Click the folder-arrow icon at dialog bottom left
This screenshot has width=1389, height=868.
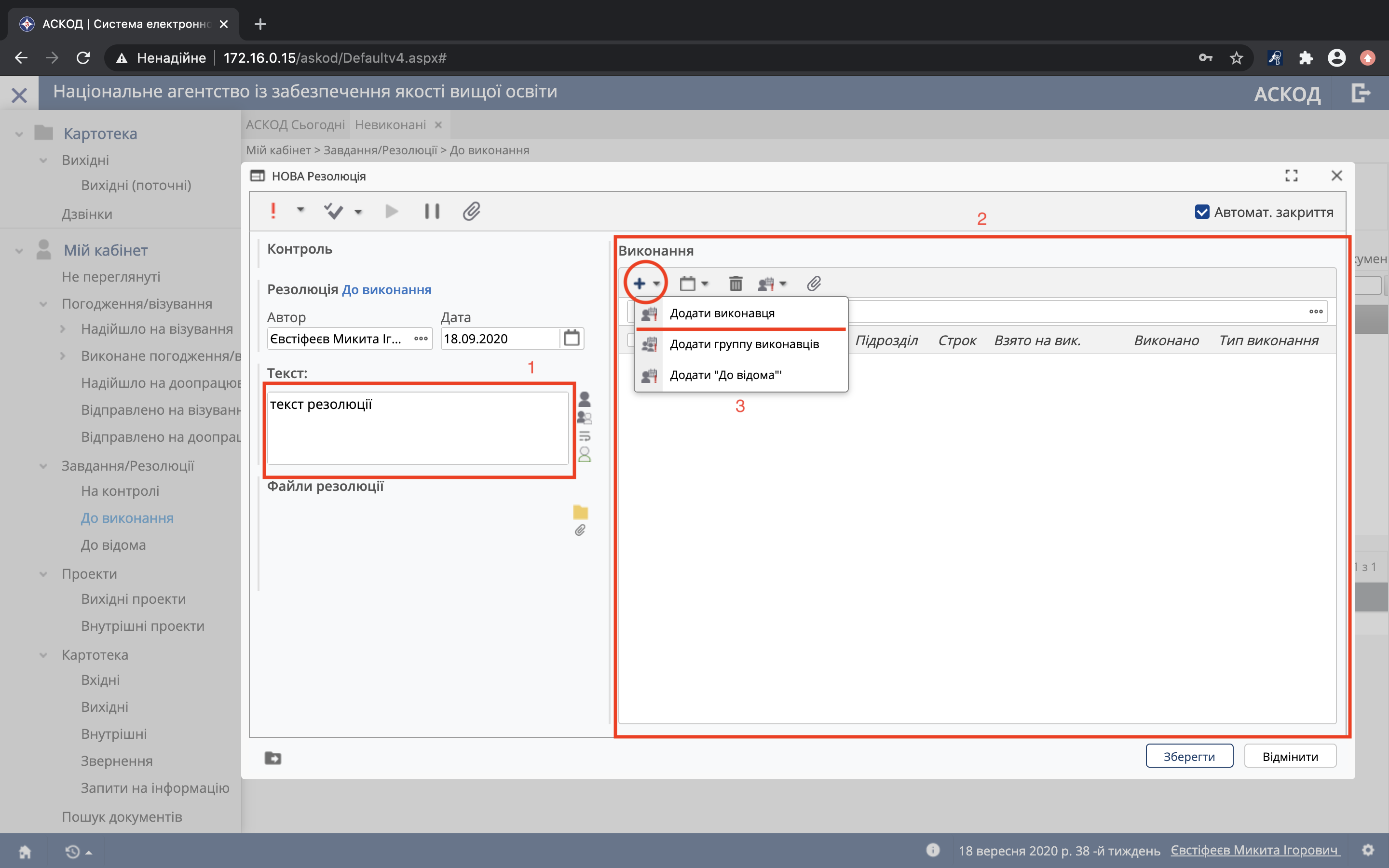pos(272,758)
